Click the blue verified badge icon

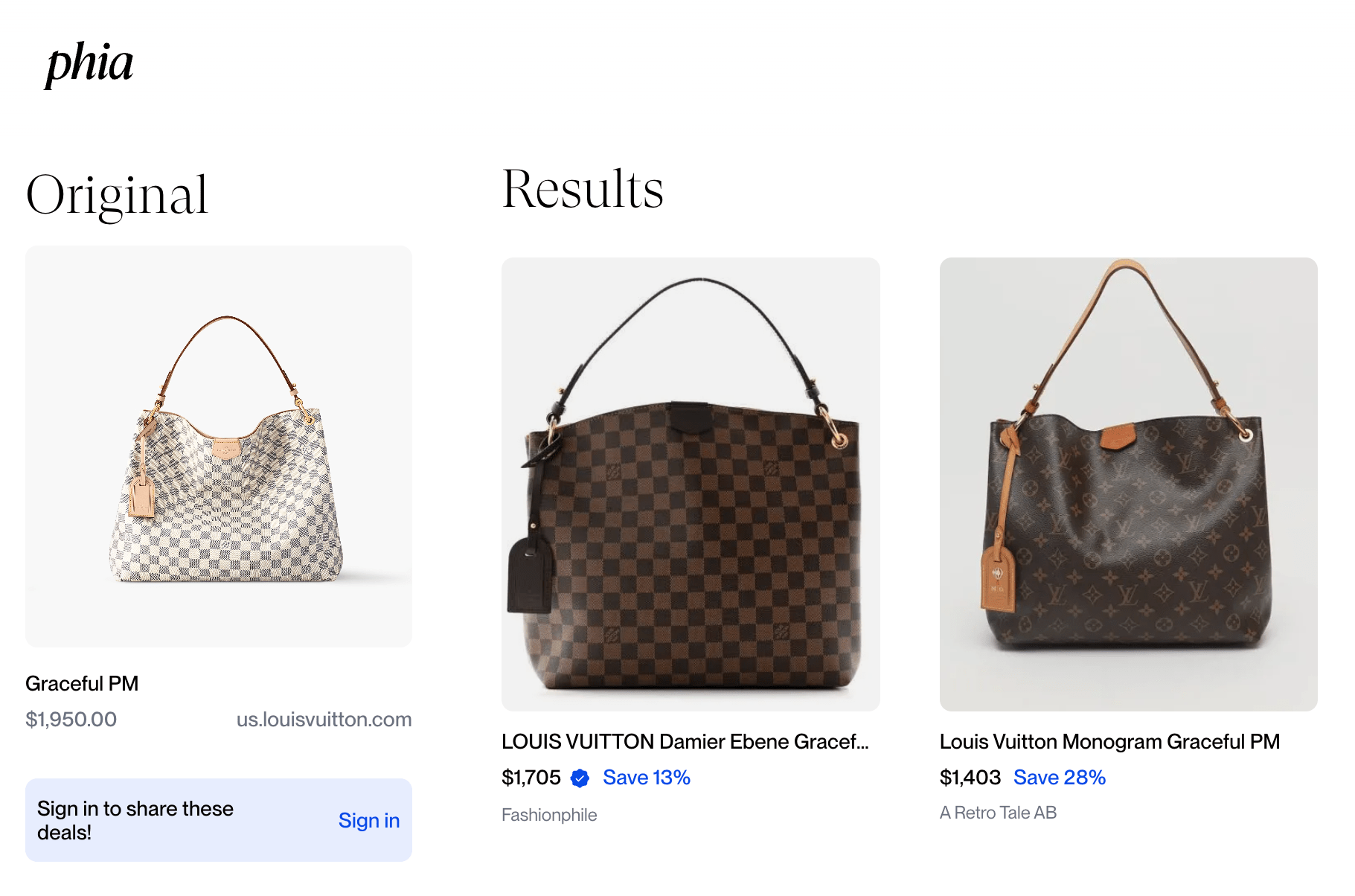[x=580, y=778]
